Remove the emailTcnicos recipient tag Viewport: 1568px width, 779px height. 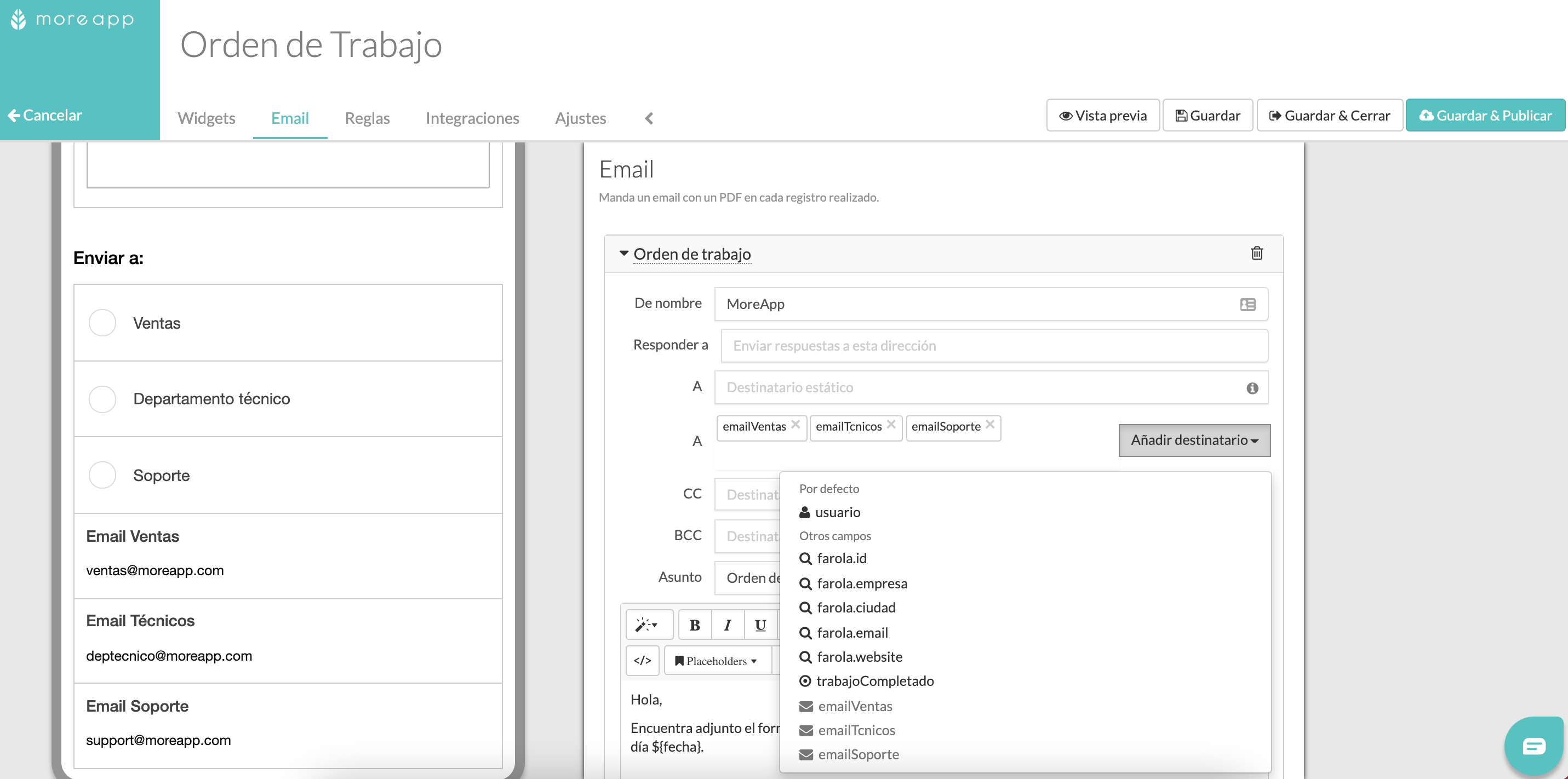pos(891,424)
